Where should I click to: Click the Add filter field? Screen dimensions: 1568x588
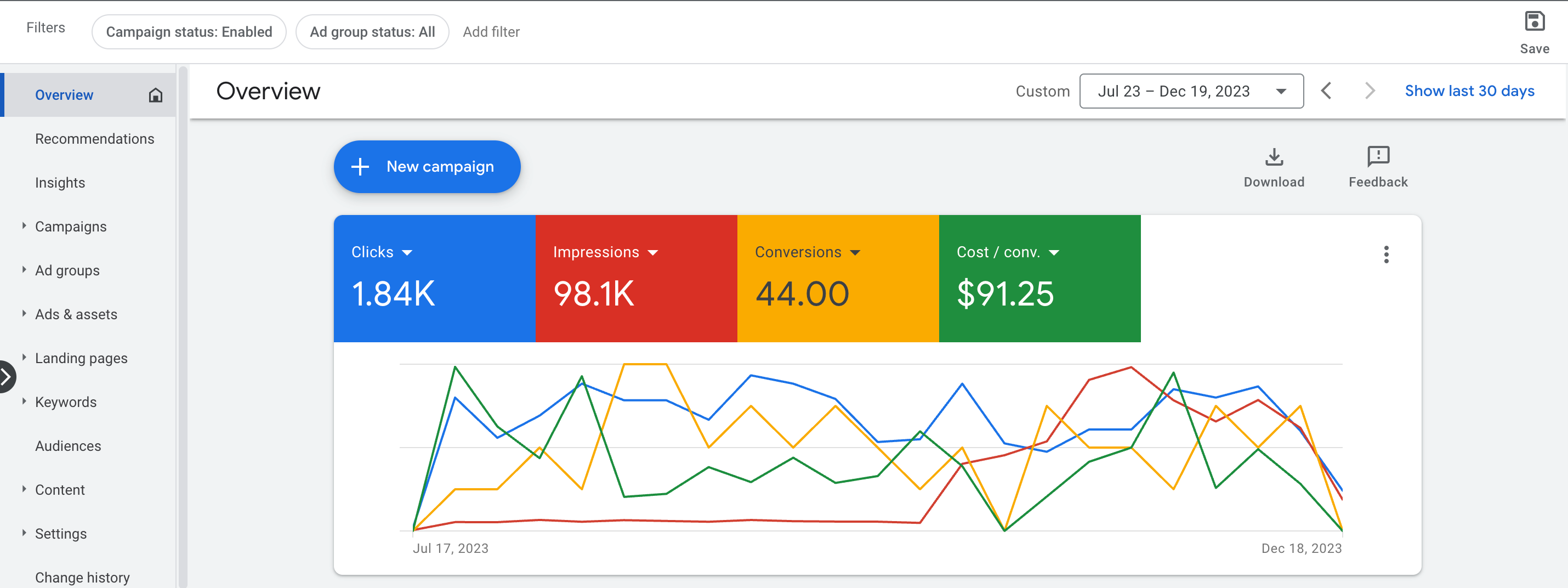click(491, 32)
